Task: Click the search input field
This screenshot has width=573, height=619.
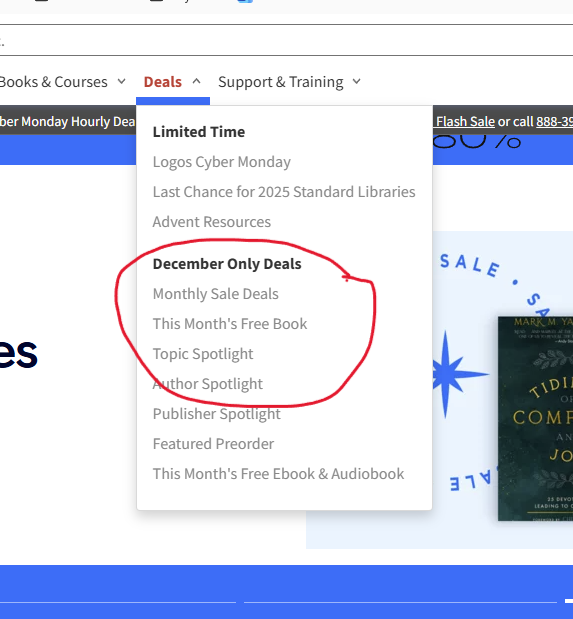Action: pos(286,40)
